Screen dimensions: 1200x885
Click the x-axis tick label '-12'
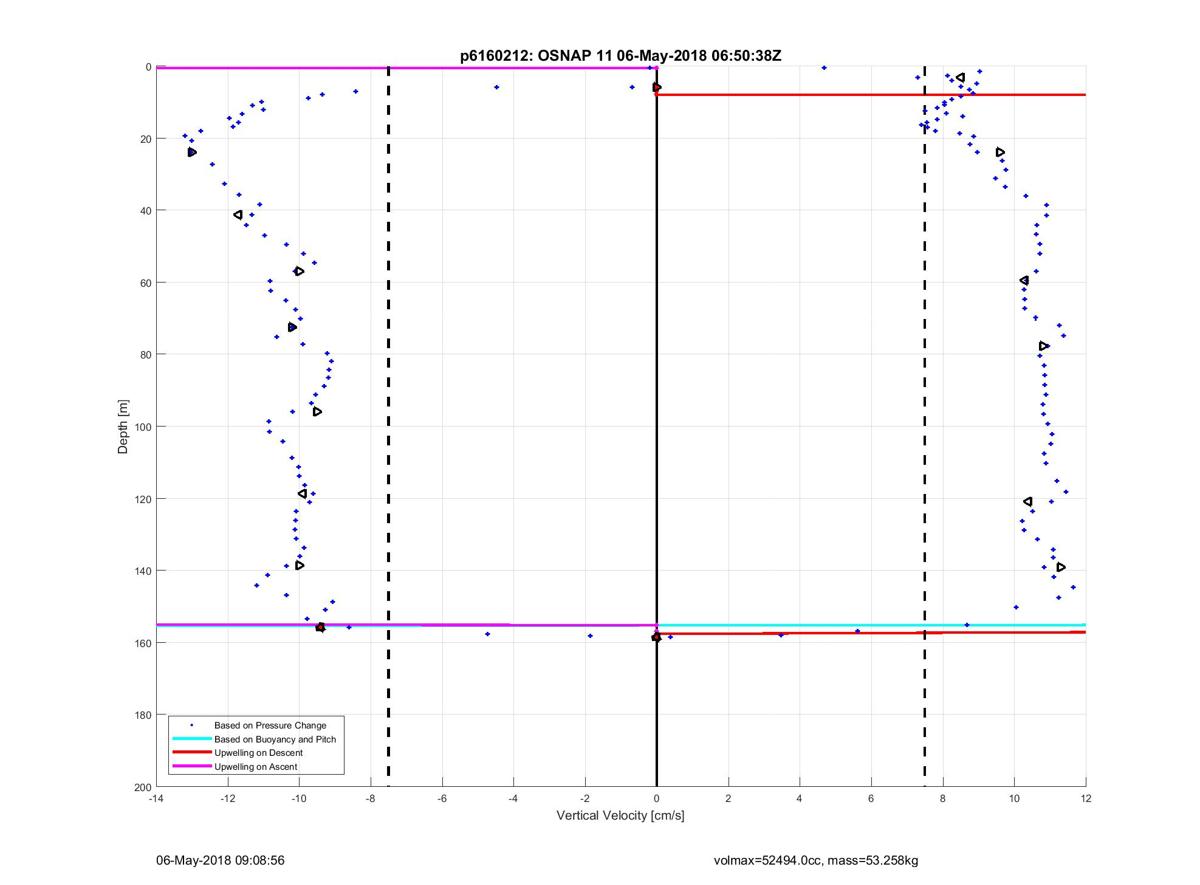pyautogui.click(x=227, y=798)
